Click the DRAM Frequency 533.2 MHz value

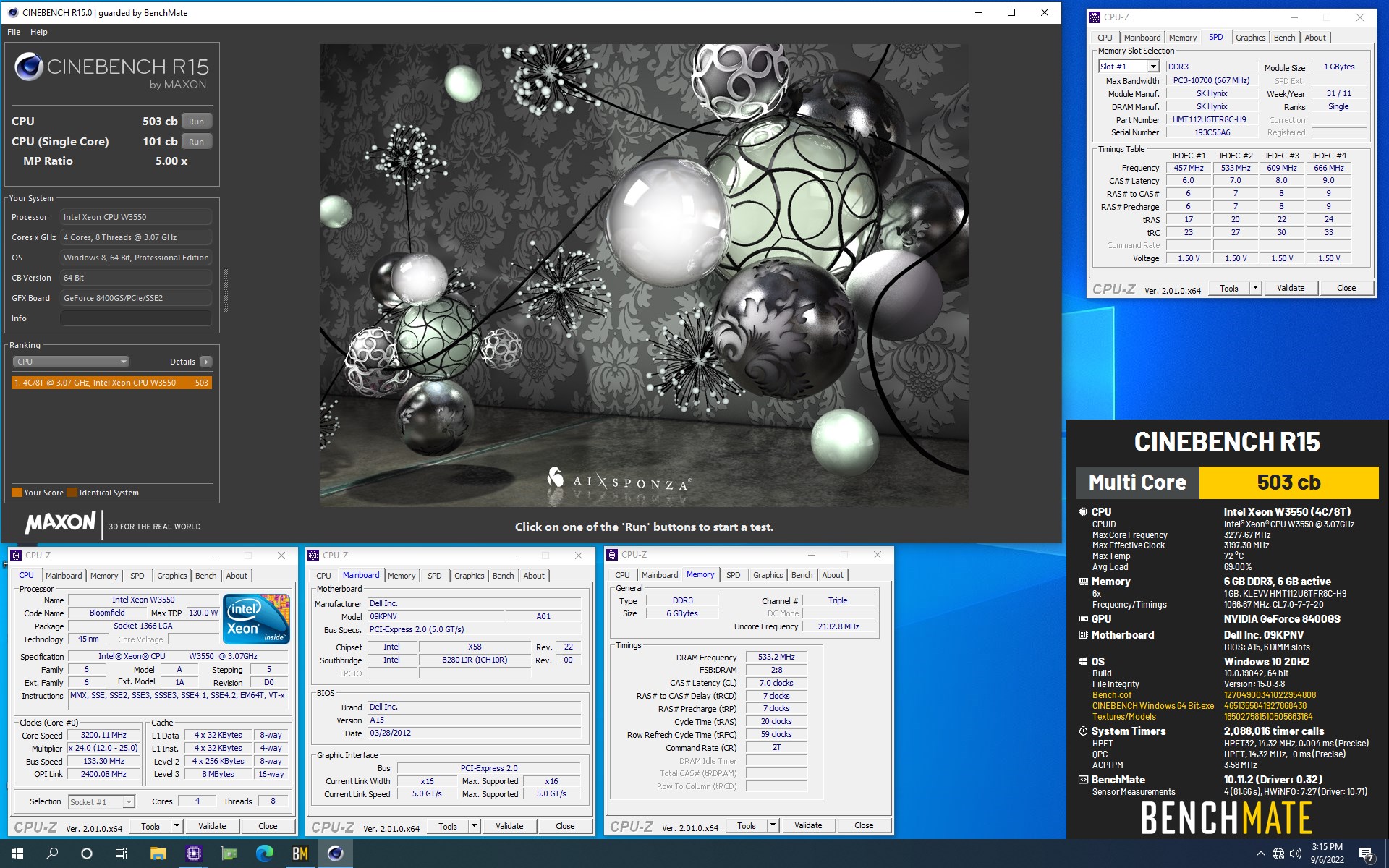point(776,658)
